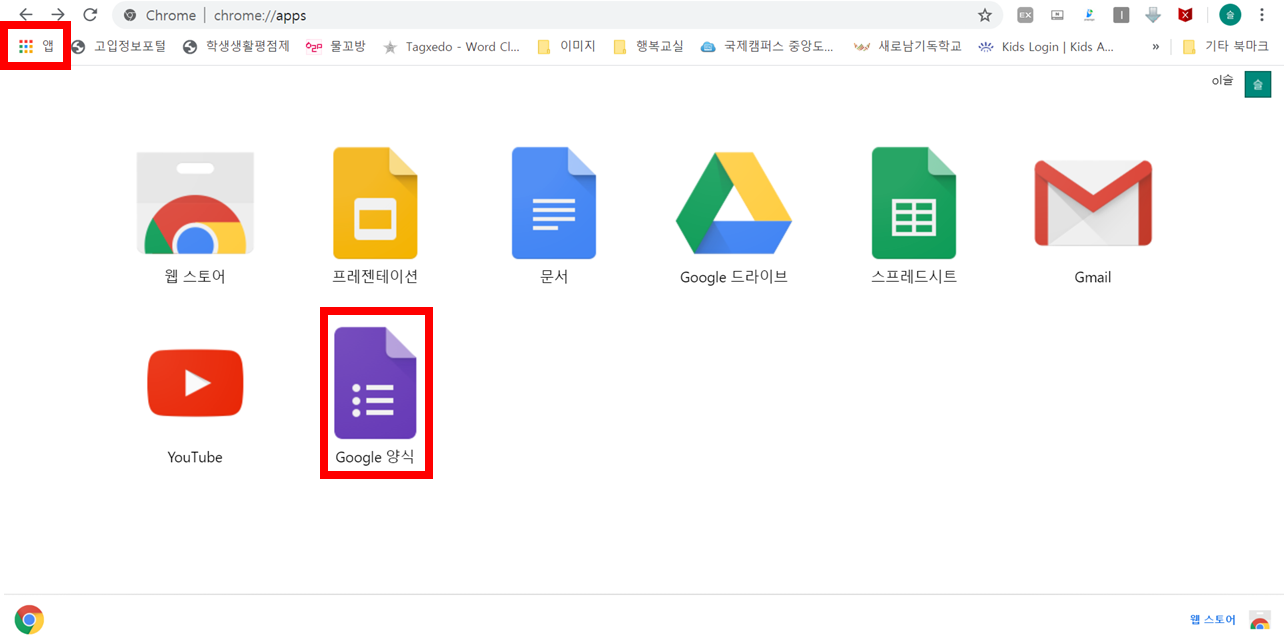1284x642 pixels.
Task: Click the screen-cast extension icon beside EX
Action: (x=1057, y=15)
